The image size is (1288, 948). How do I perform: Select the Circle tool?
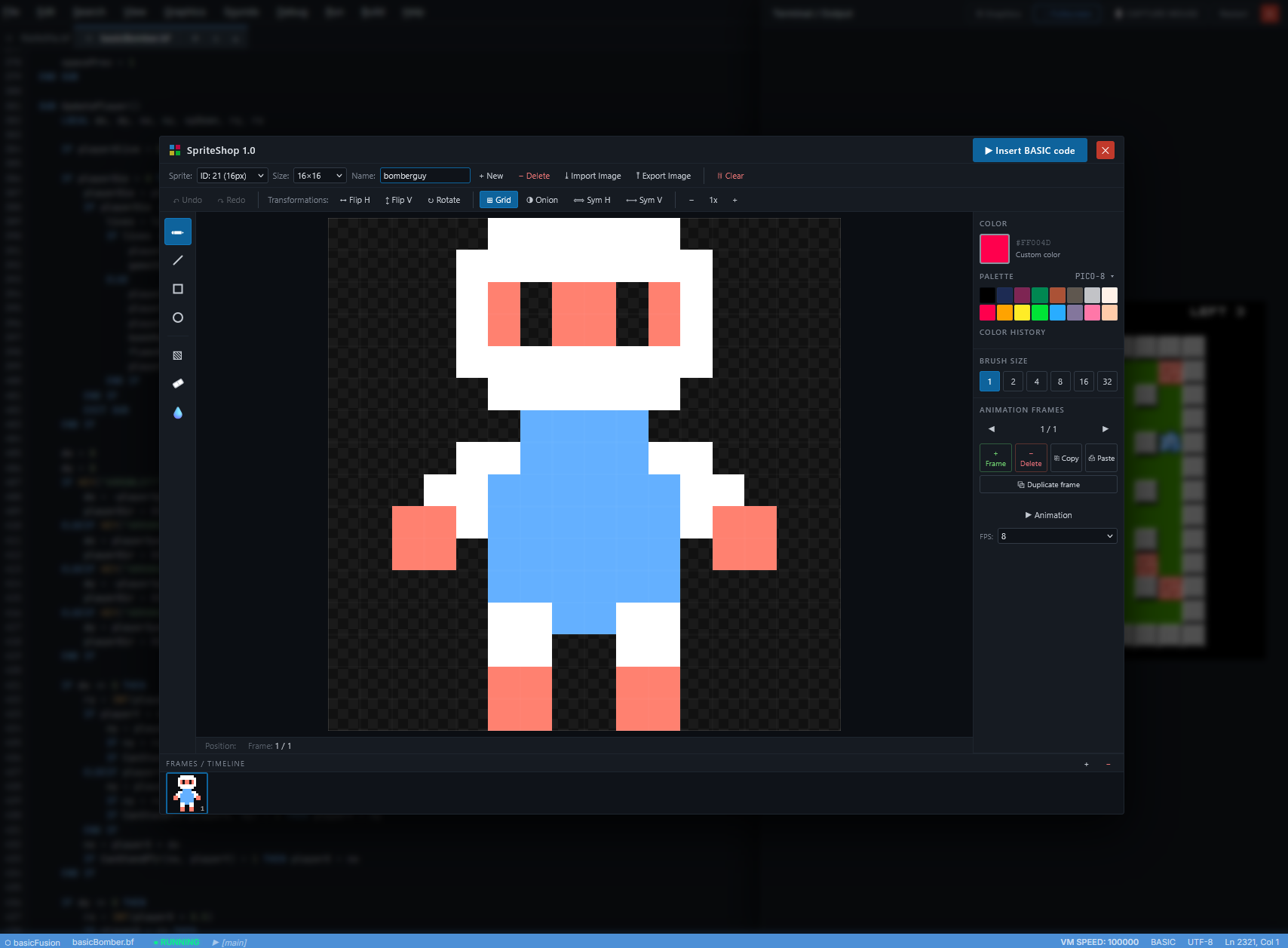[178, 318]
